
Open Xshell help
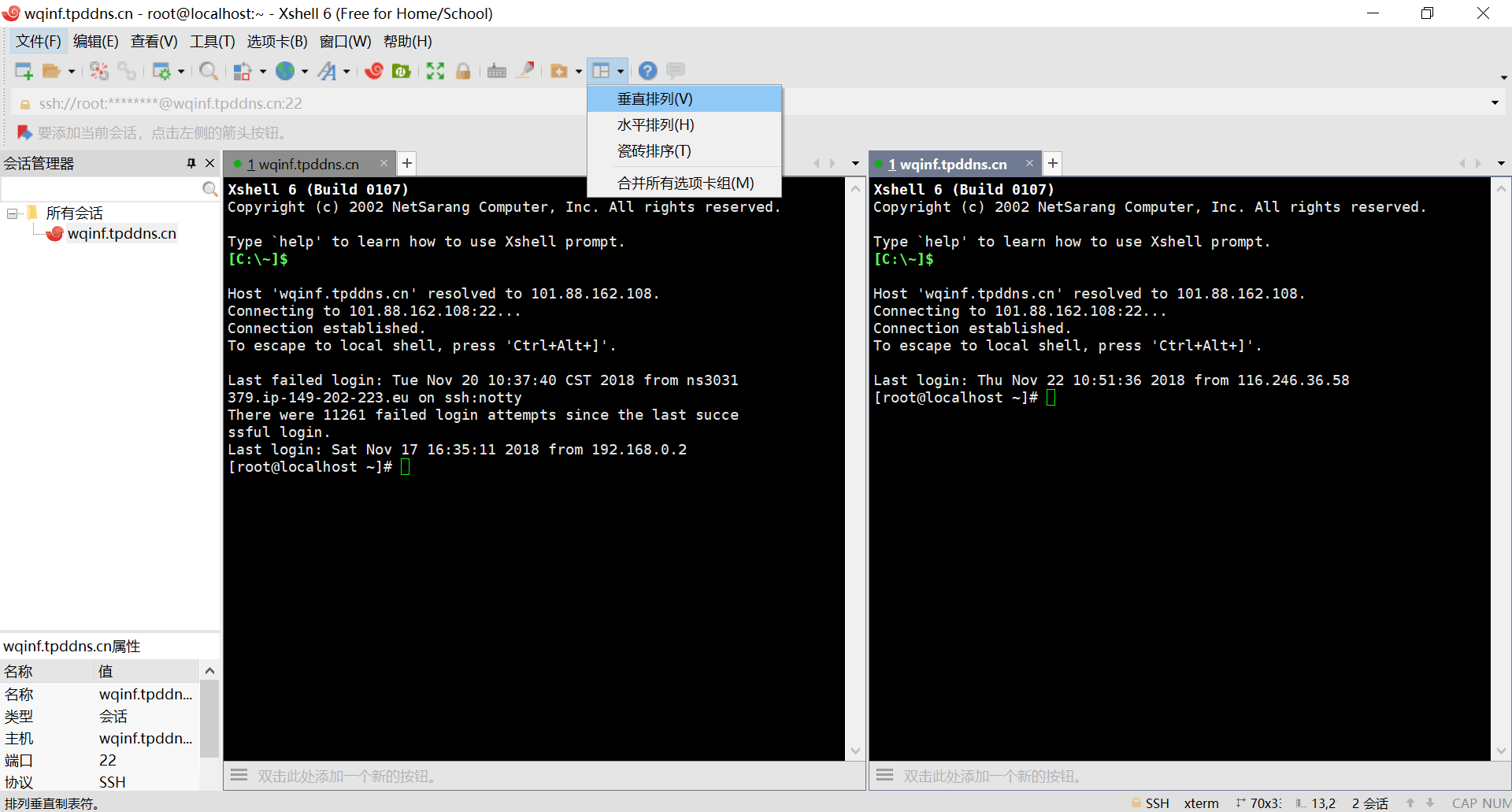tap(647, 71)
